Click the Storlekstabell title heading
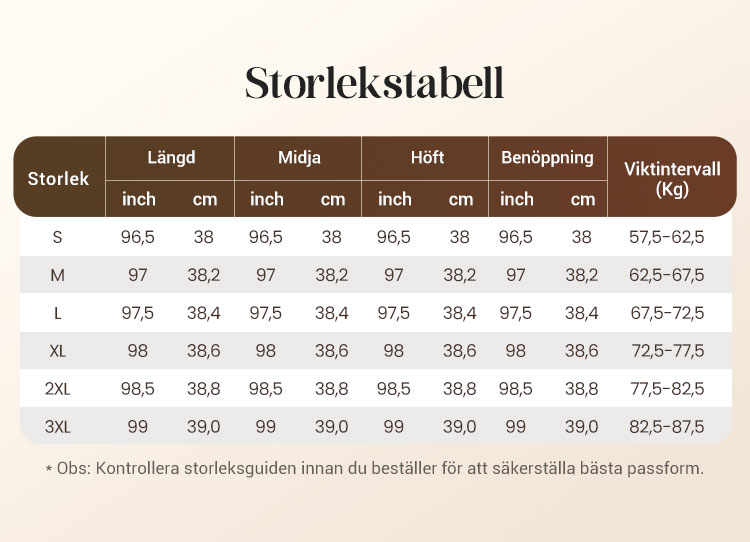 point(374,84)
